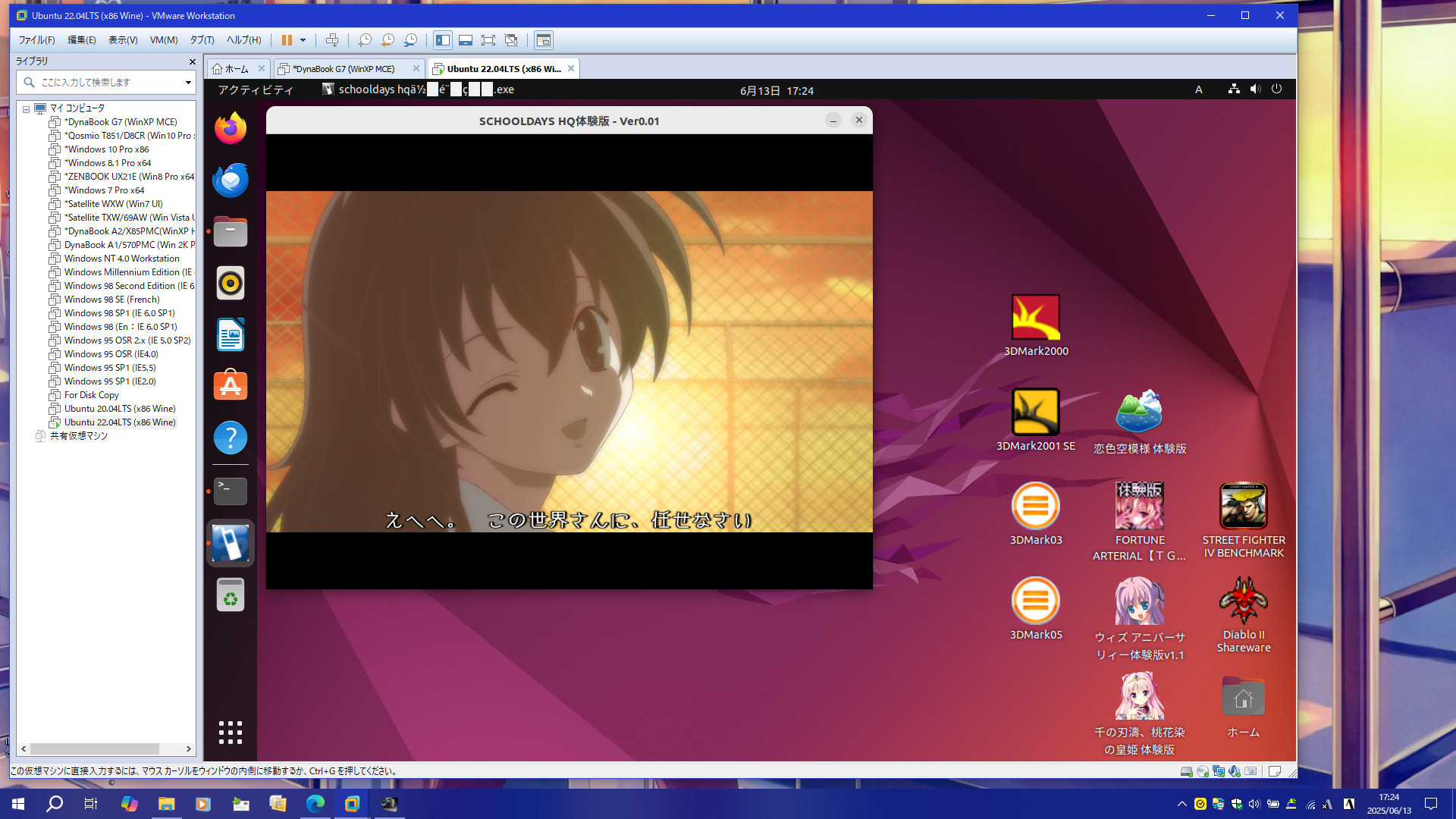Open Rhythmbox from the Ubuntu dock
This screenshot has width=1456, height=819.
tap(231, 283)
